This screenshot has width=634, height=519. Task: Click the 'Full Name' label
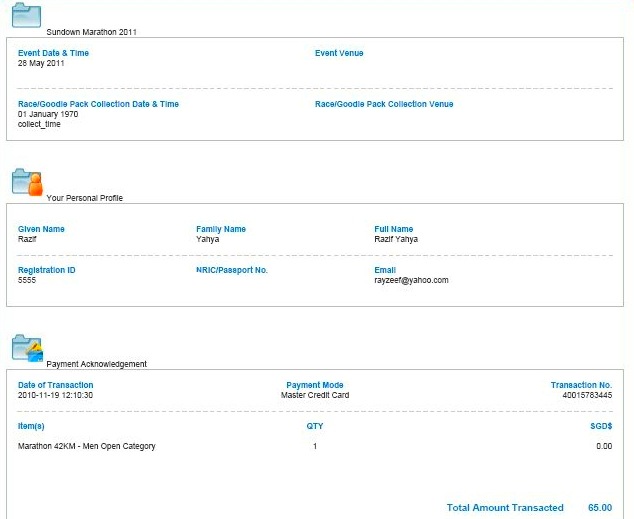click(393, 229)
